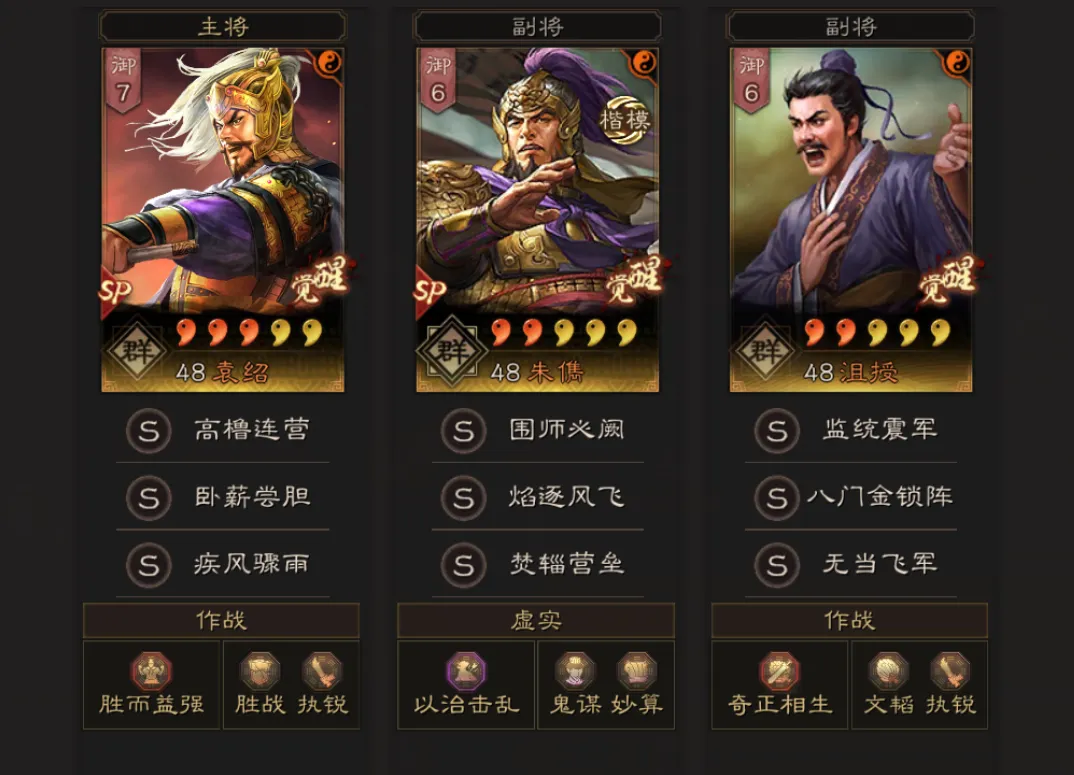The height and width of the screenshot is (775, 1074).
Task: Select the 以治击乱 skill icon
Action: pos(466,671)
